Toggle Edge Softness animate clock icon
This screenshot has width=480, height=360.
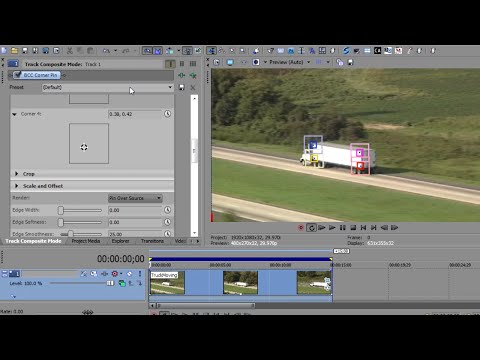(168, 222)
